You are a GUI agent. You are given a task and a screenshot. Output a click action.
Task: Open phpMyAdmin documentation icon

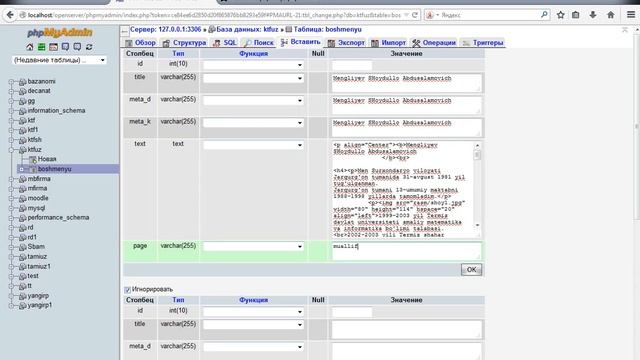(x=65, y=47)
